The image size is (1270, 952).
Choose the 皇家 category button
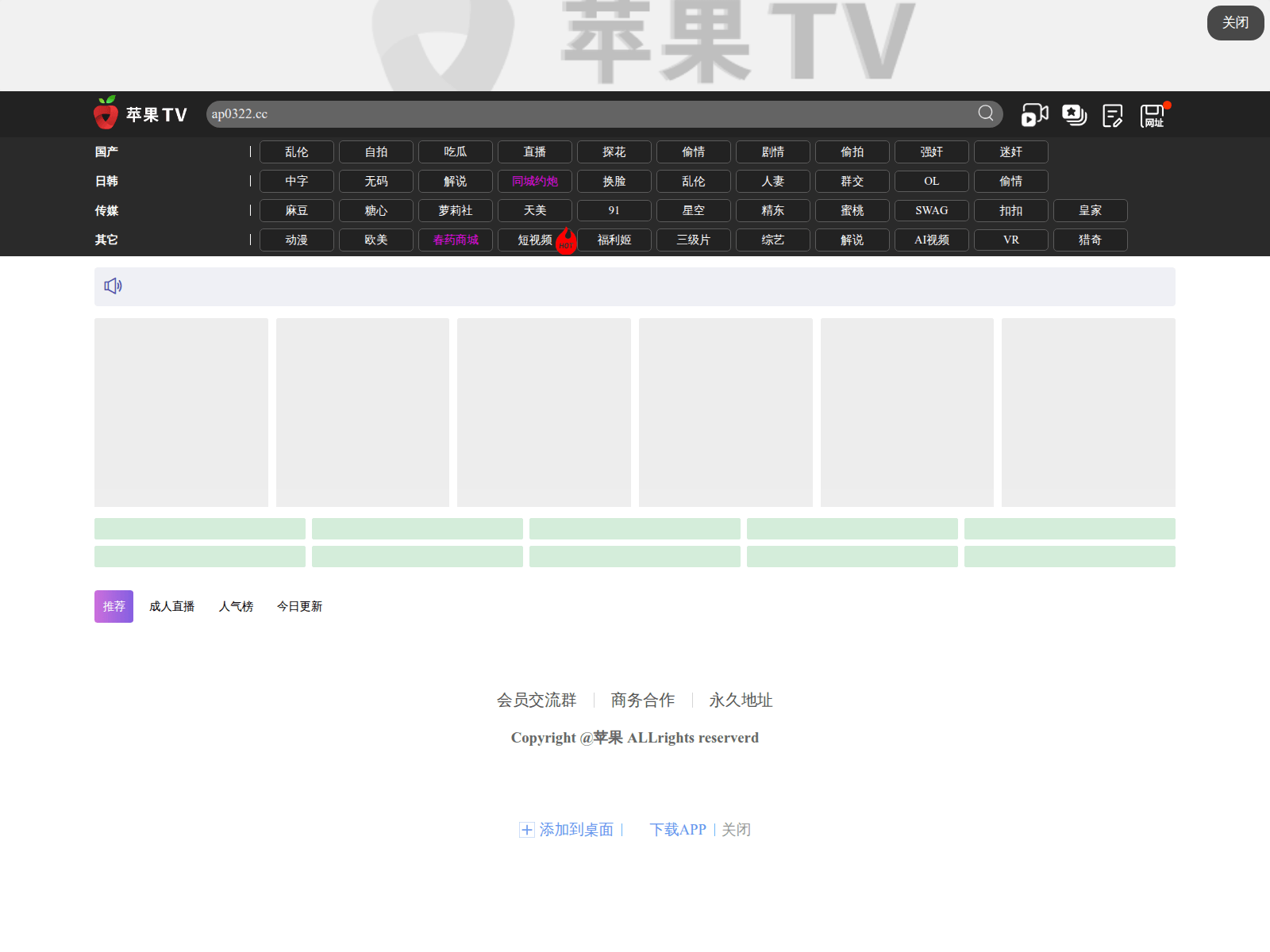[x=1091, y=210]
